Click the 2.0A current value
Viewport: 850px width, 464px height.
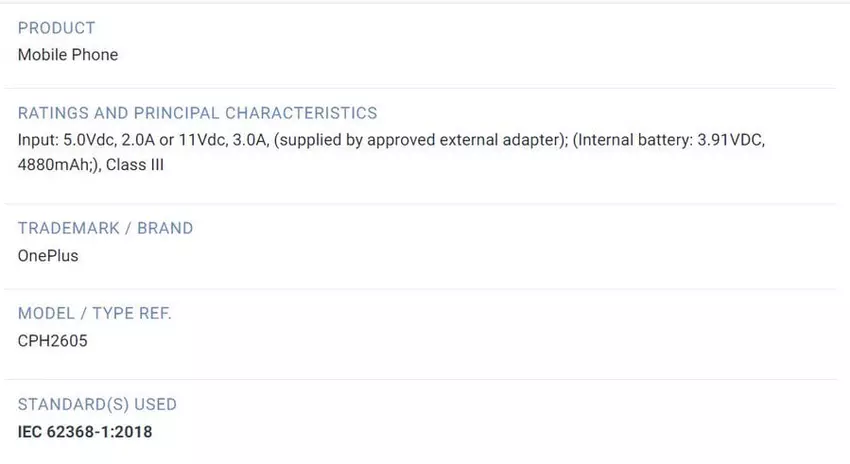(x=143, y=140)
